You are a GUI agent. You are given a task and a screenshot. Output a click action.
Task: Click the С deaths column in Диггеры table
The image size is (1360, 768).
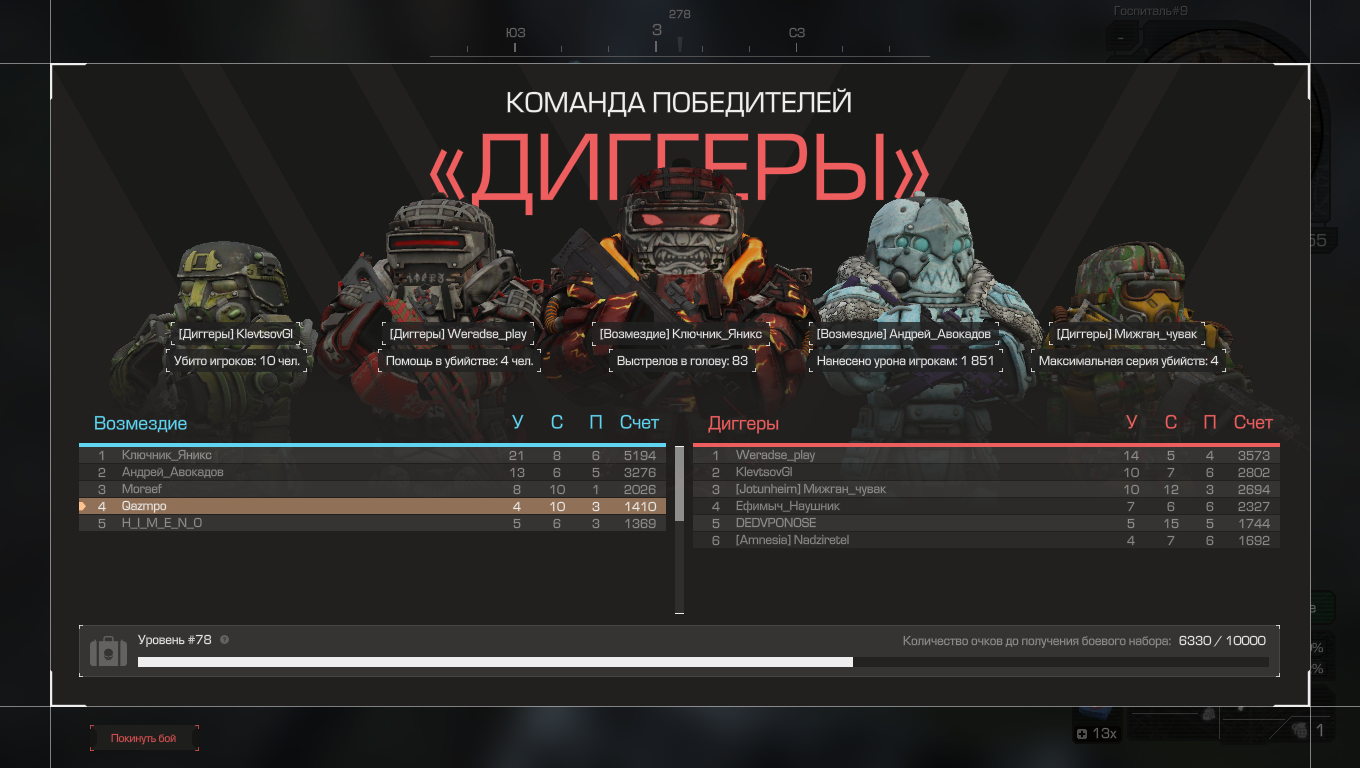(x=1171, y=423)
